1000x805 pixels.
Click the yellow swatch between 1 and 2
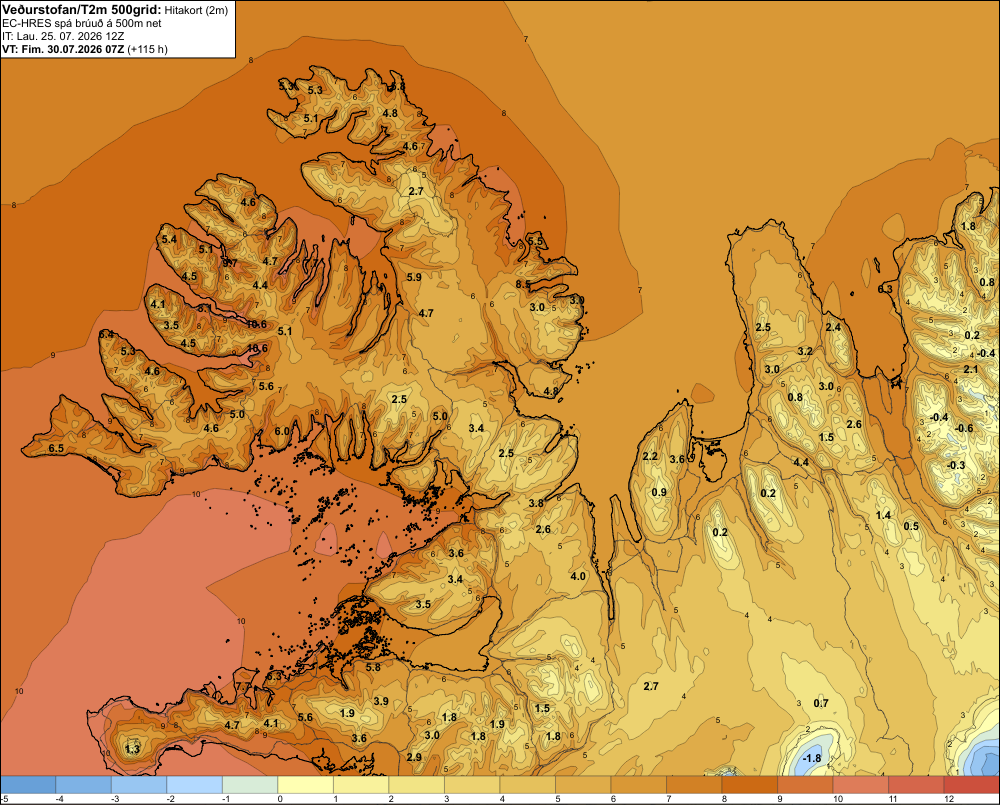362,785
